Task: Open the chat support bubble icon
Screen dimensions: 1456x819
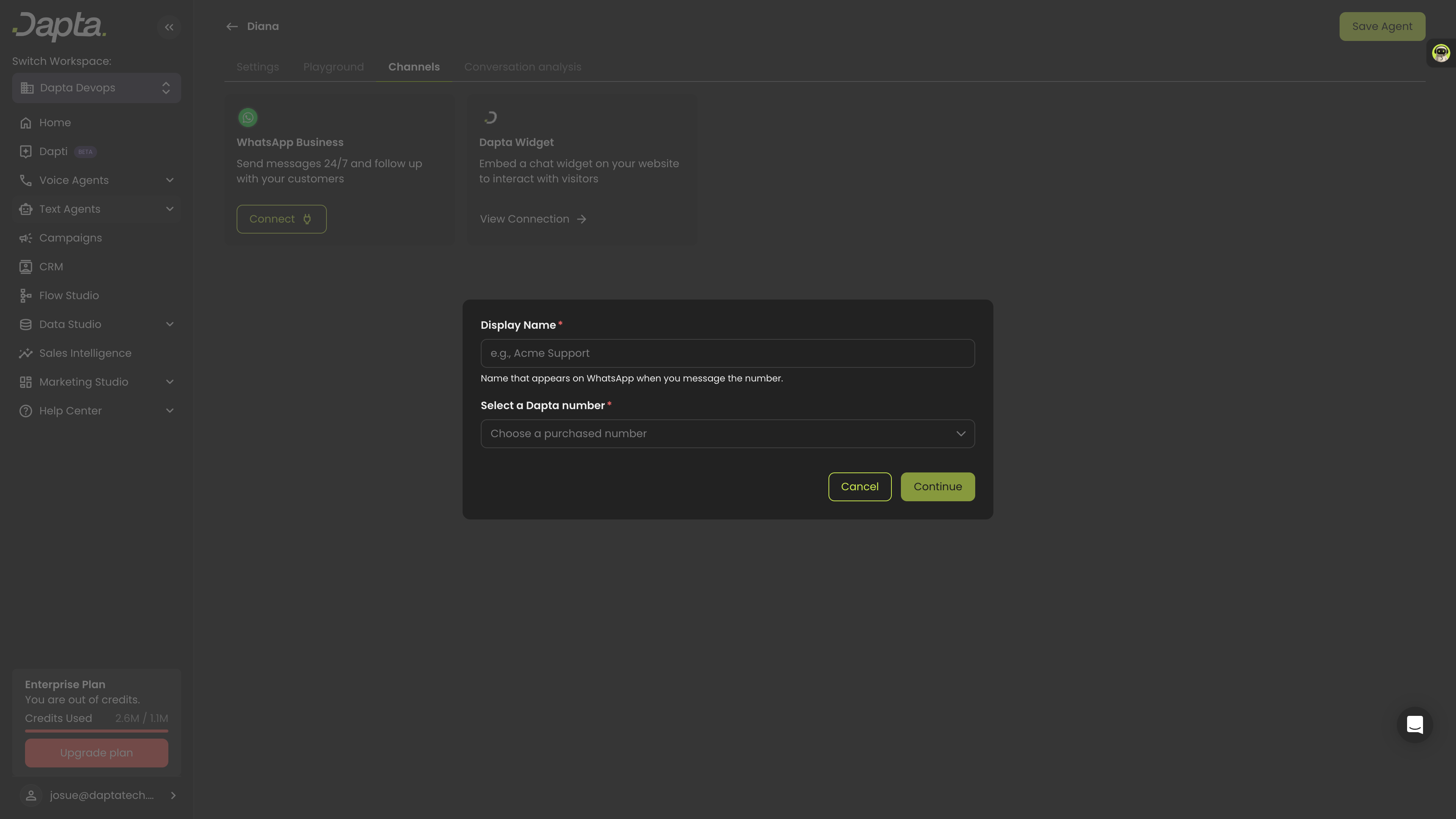Action: [1415, 725]
